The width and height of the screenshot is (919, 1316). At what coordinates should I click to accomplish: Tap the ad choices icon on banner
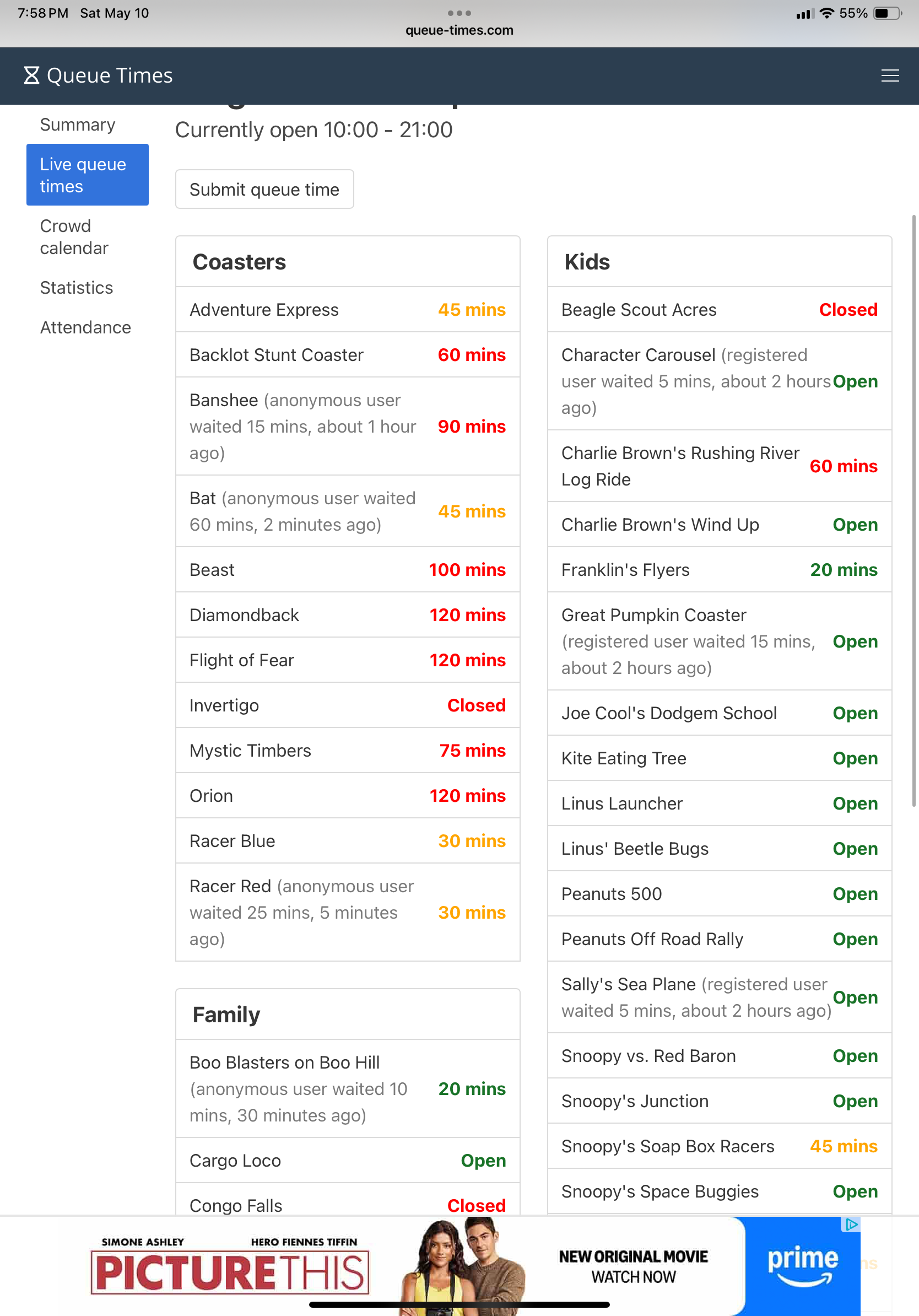[851, 1225]
